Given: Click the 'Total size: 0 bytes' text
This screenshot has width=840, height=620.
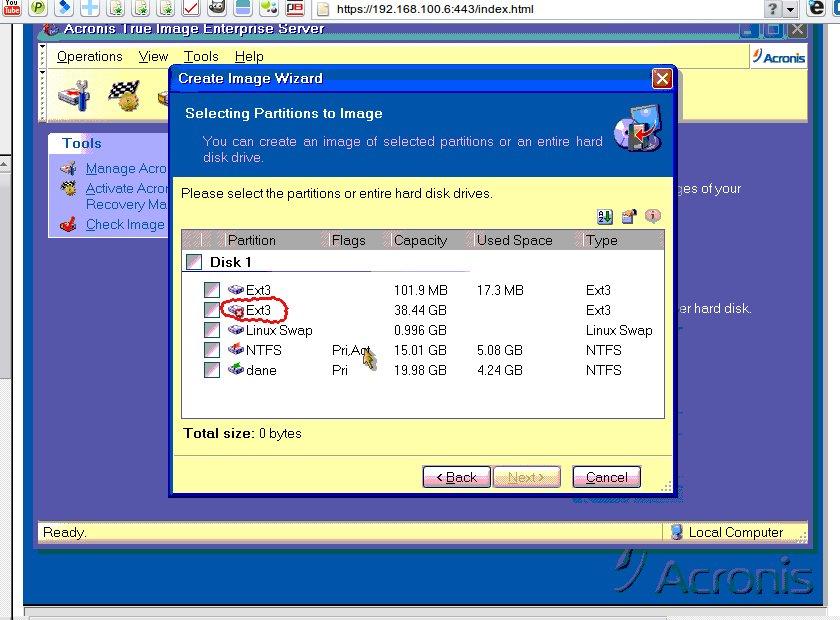Looking at the screenshot, I should click(x=243, y=433).
